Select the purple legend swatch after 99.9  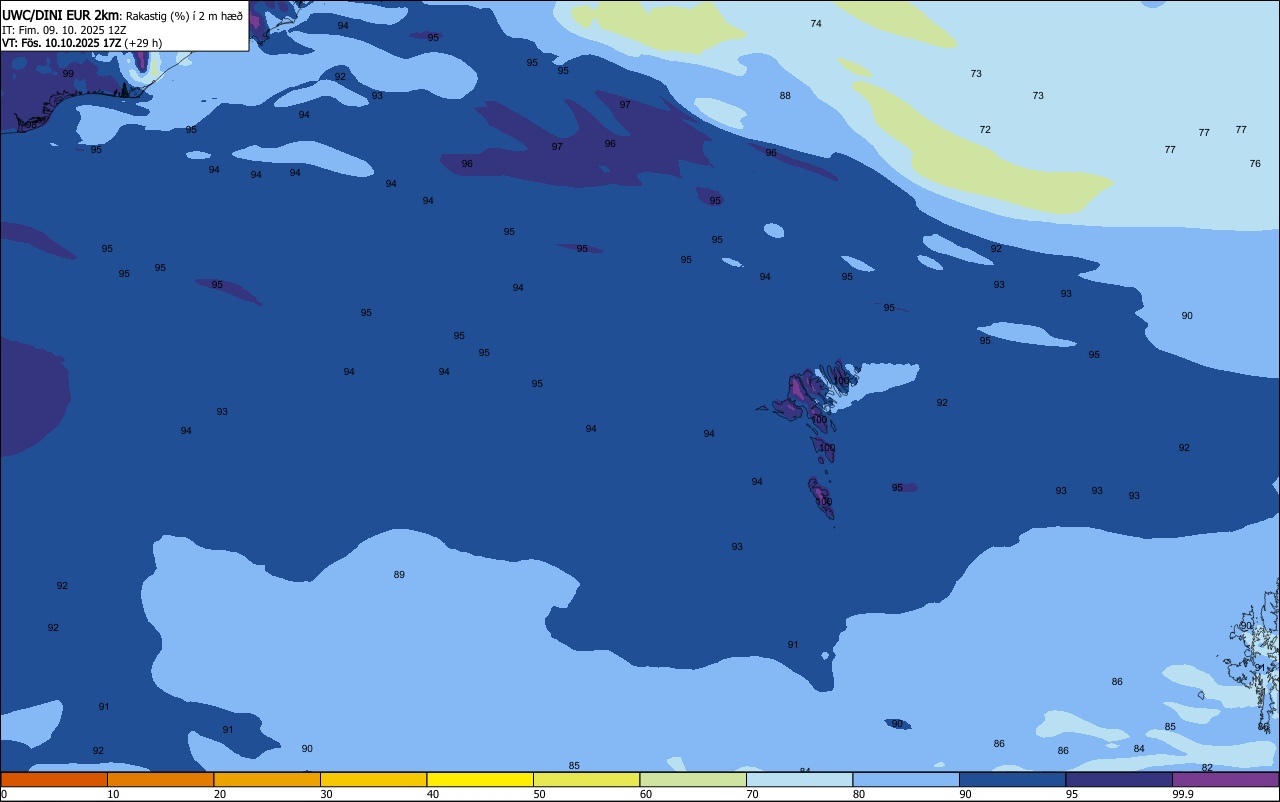[x=1226, y=779]
